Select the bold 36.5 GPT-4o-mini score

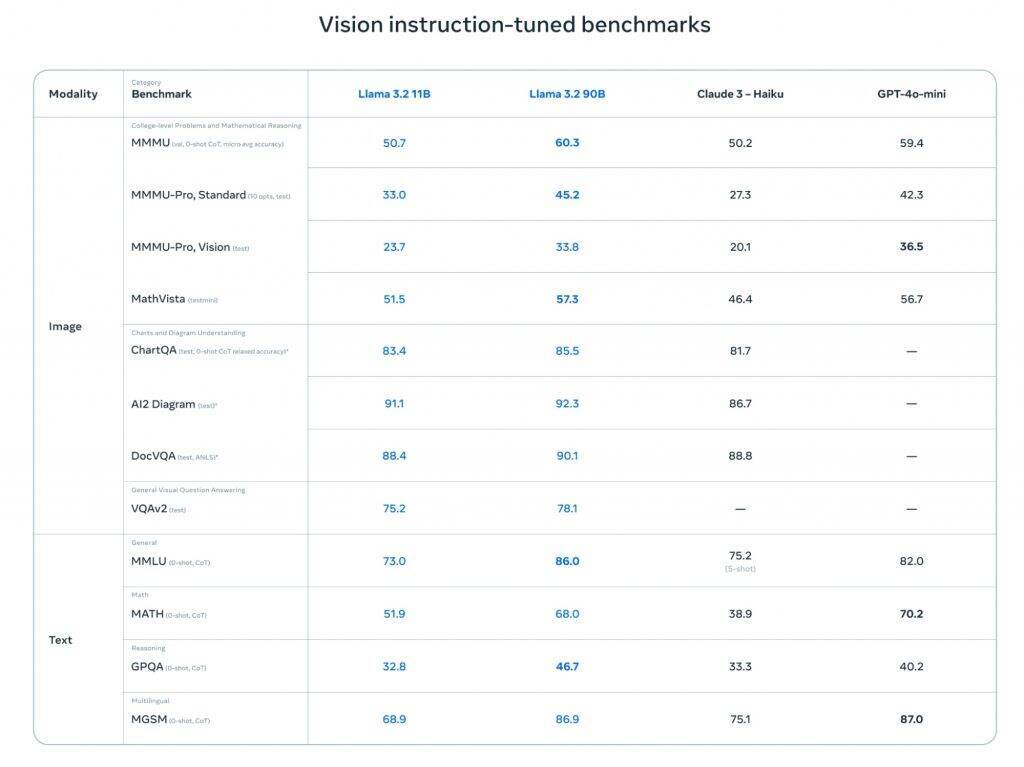(911, 246)
